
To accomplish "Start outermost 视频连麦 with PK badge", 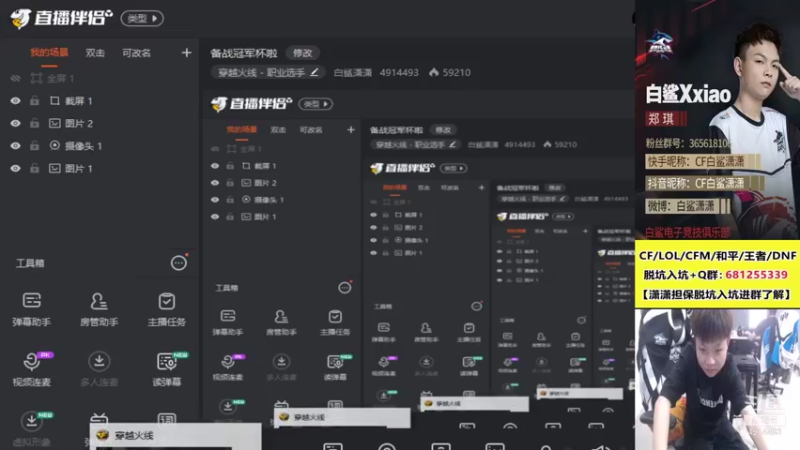I will 32,369.
